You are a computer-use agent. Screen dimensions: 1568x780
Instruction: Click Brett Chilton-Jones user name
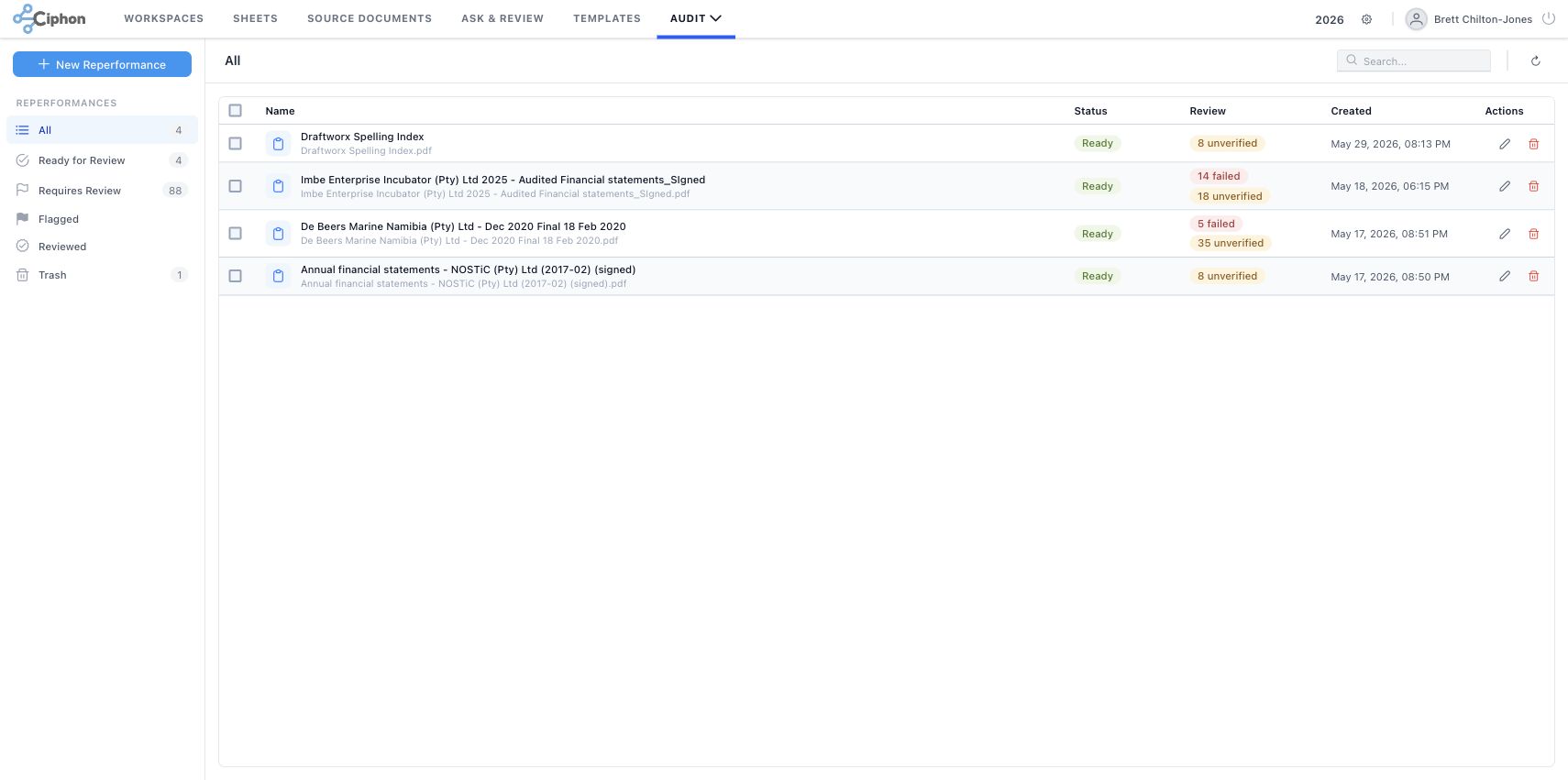(1483, 19)
